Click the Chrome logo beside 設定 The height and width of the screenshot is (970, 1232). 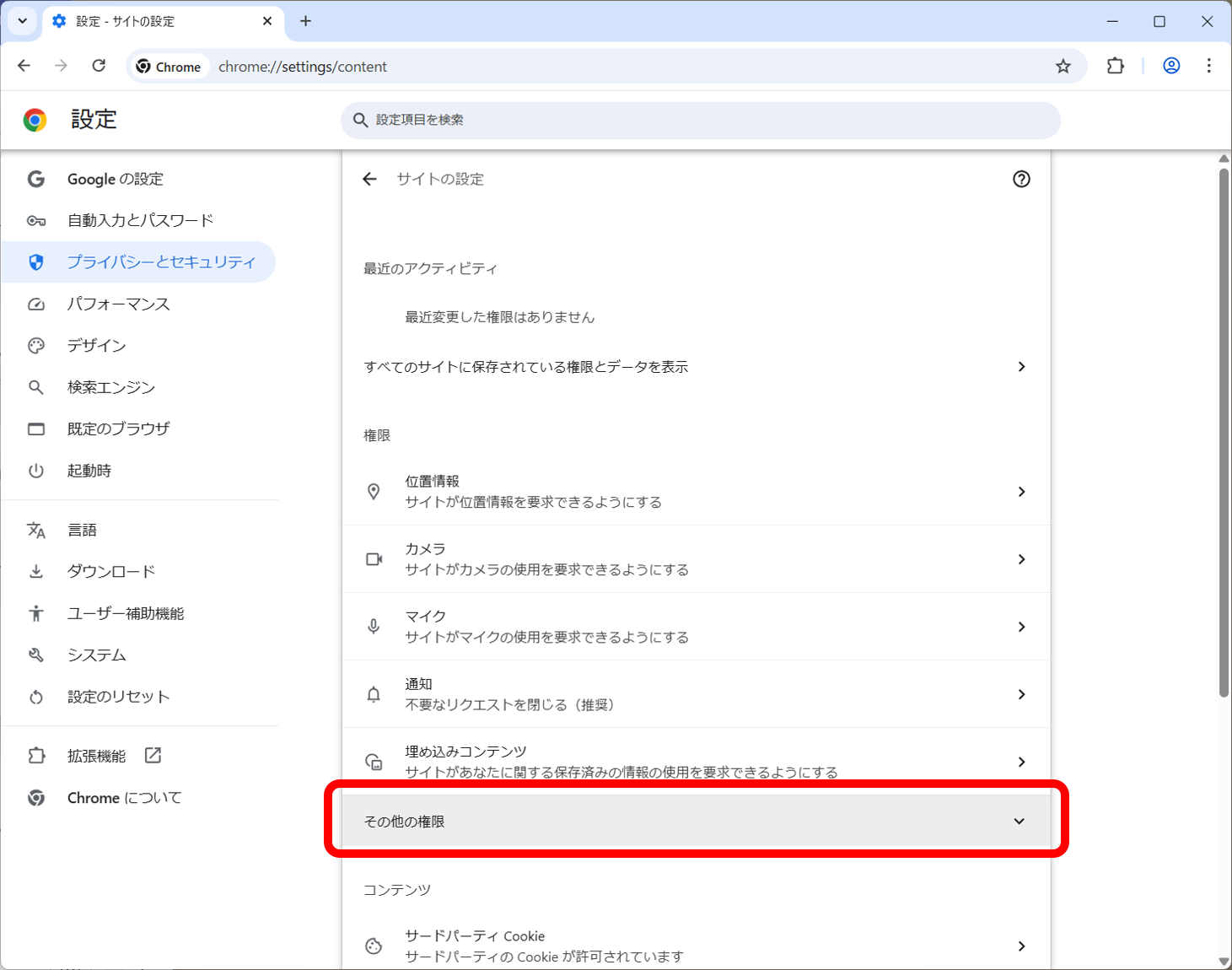tap(35, 120)
